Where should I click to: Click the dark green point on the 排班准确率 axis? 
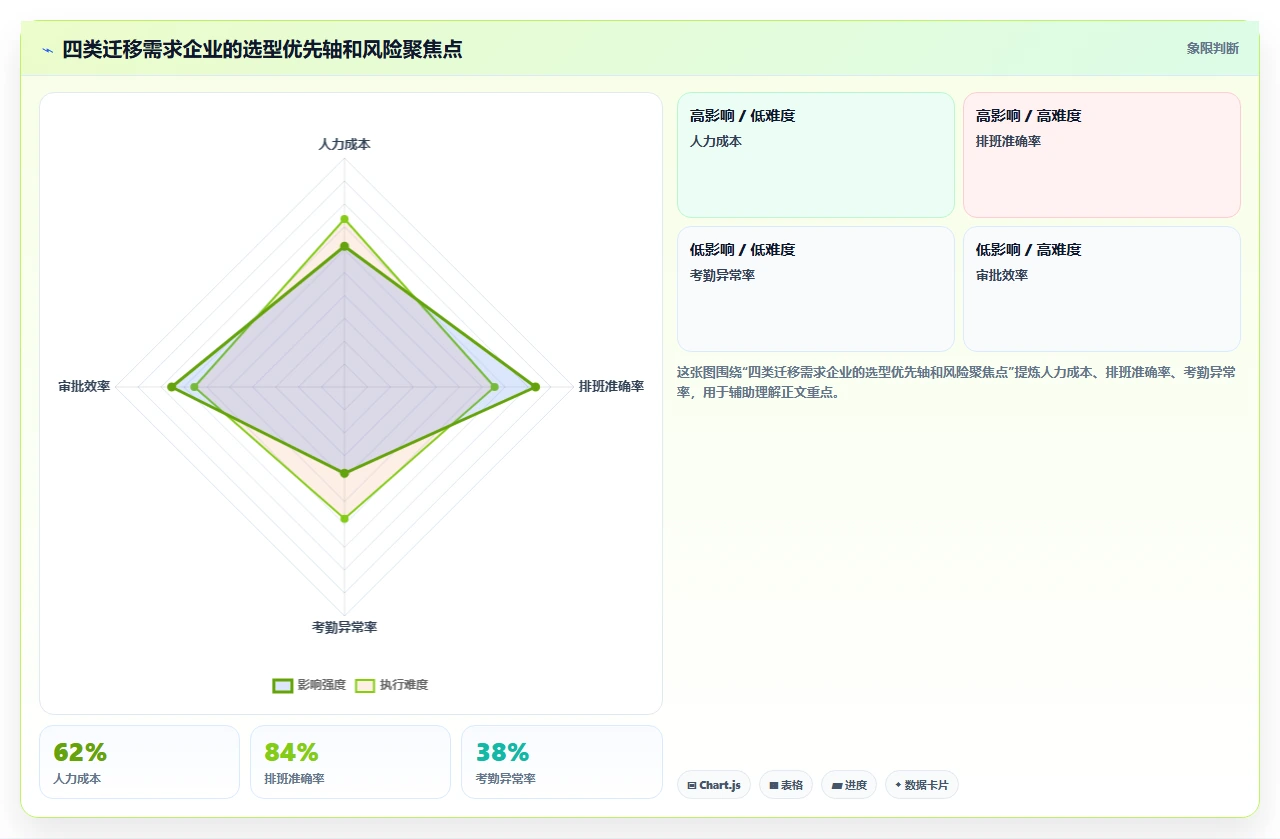click(535, 387)
